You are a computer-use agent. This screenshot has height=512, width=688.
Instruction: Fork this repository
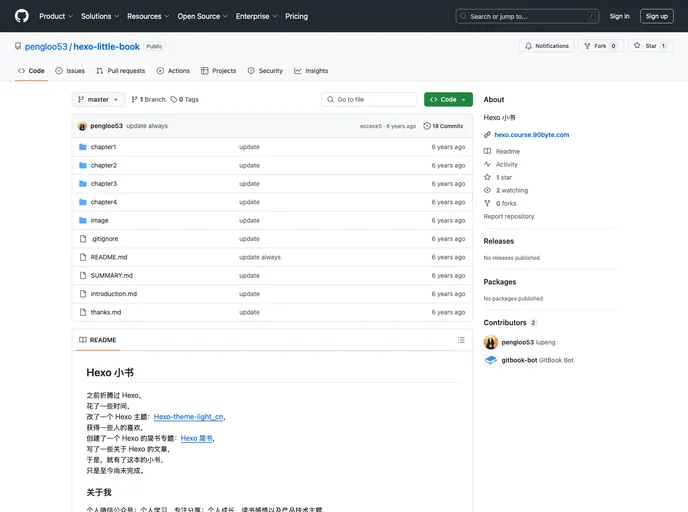(601, 46)
